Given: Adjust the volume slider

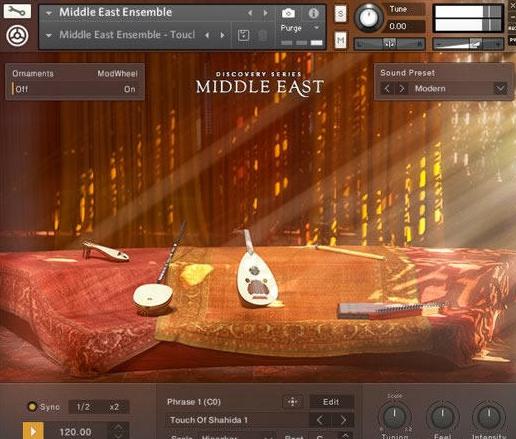Looking at the screenshot, I should (468, 44).
